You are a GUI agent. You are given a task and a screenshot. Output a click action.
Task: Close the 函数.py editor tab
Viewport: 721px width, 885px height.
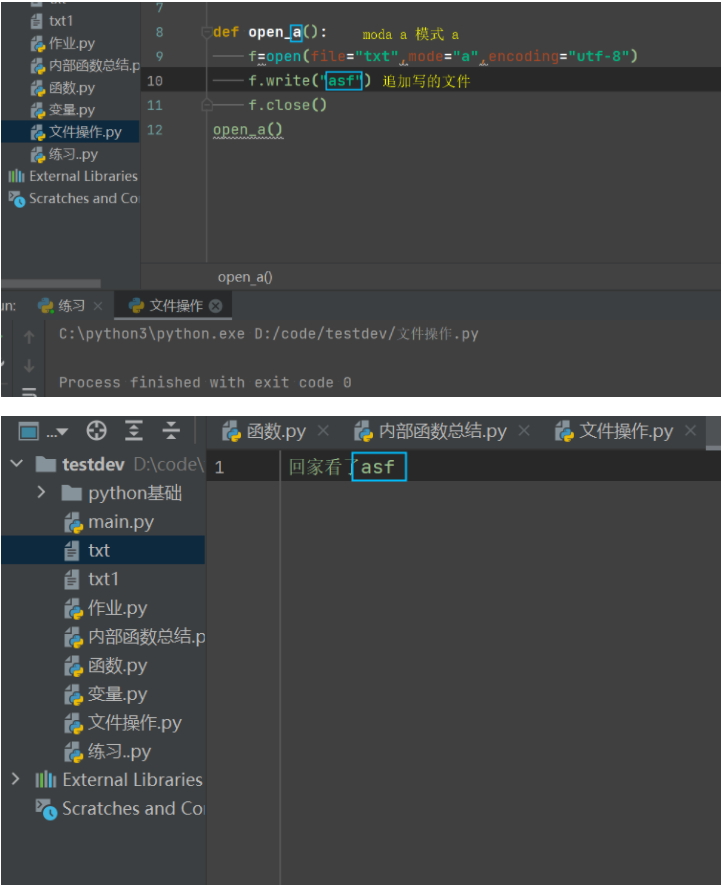point(323,432)
